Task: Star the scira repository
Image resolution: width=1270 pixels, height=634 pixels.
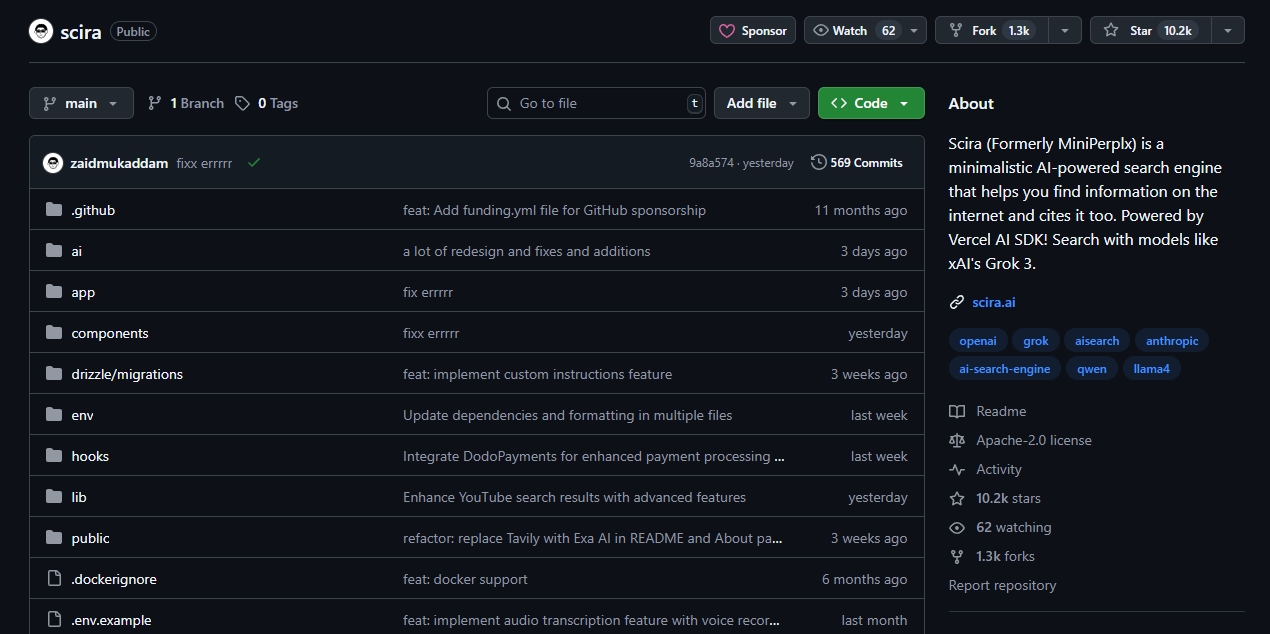Action: (x=1150, y=31)
